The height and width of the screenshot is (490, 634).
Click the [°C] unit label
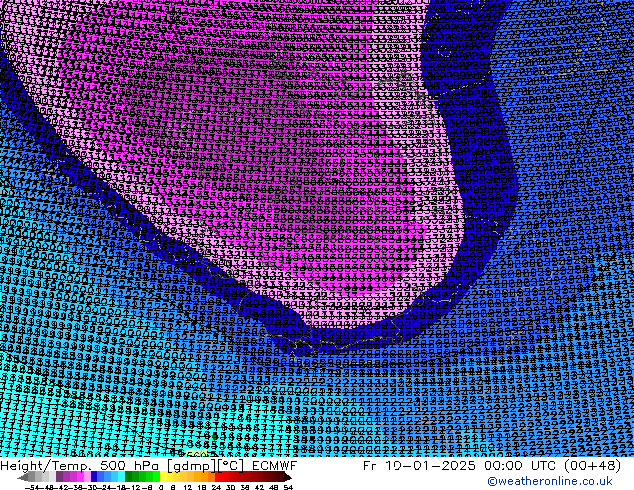coord(231,466)
